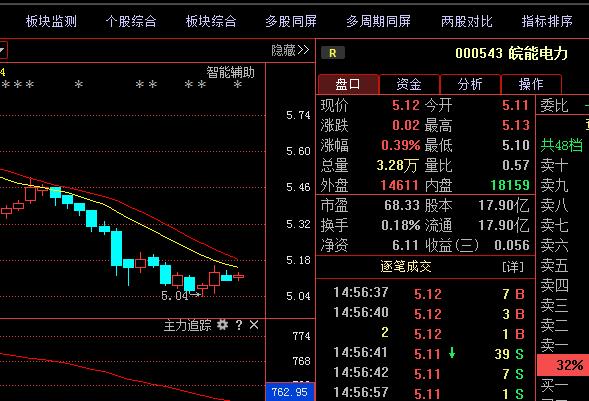Switch to the 操作 tab
The width and height of the screenshot is (589, 401).
[531, 84]
